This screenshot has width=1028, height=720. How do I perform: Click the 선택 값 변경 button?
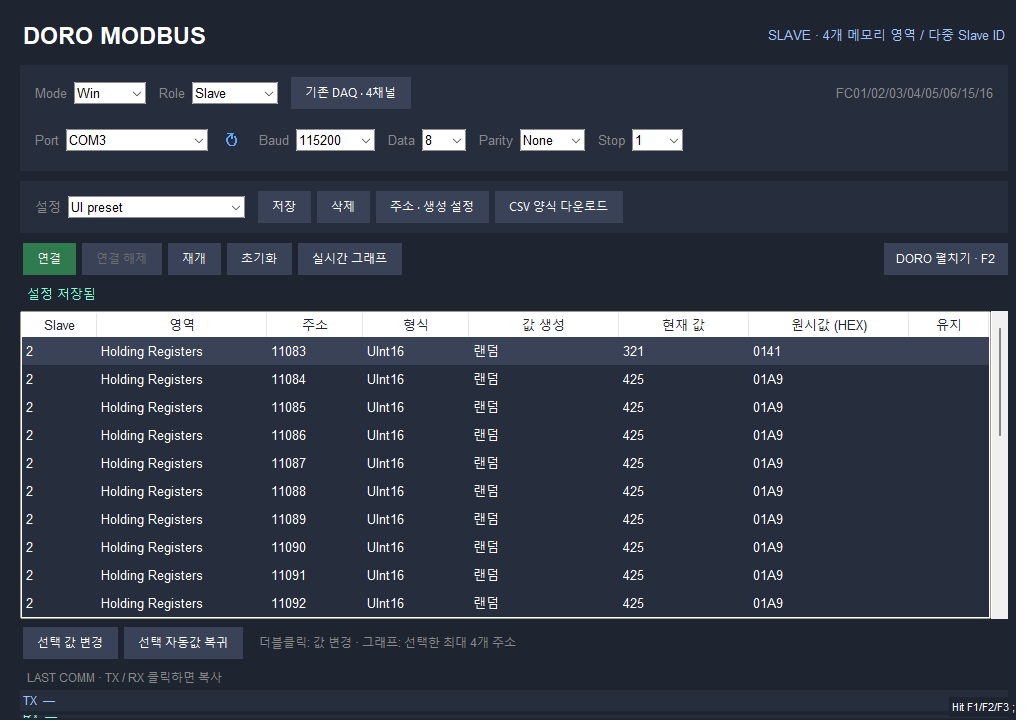[x=70, y=643]
